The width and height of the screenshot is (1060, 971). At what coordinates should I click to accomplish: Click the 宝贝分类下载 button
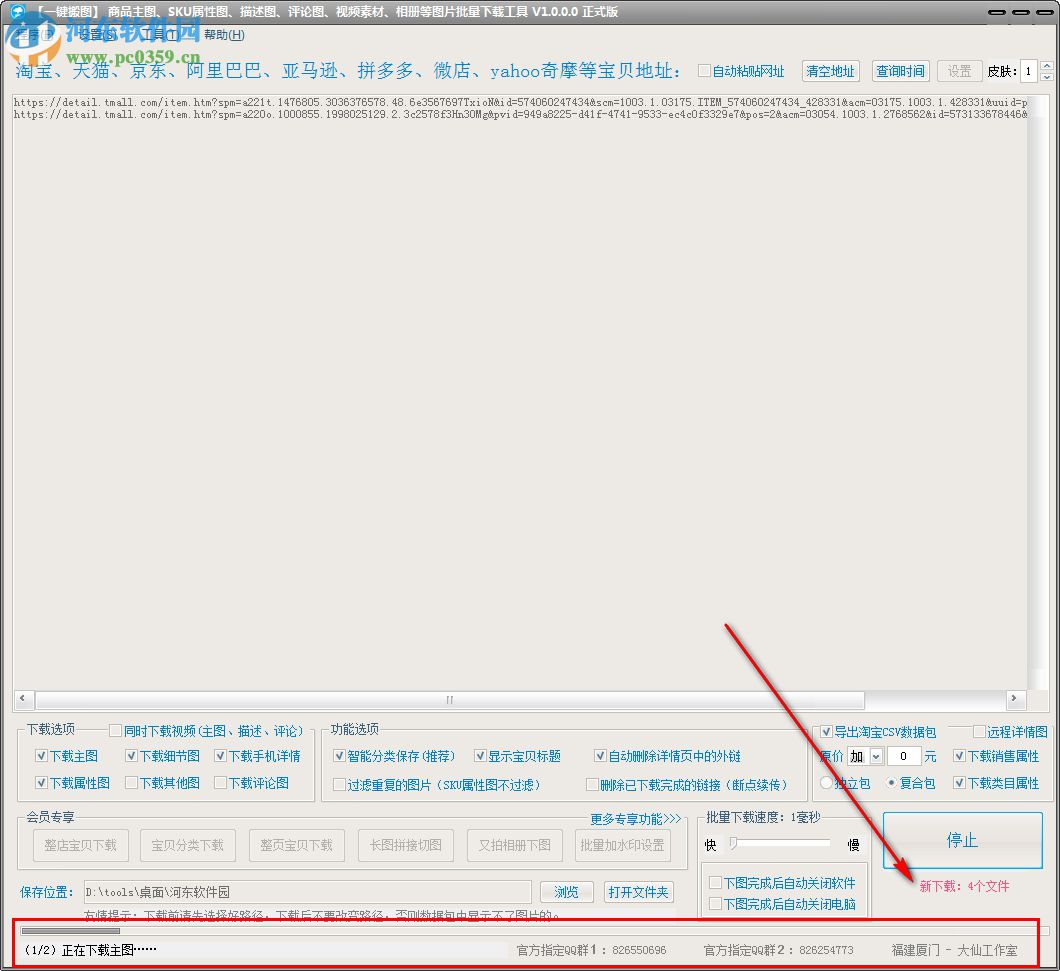pos(188,845)
